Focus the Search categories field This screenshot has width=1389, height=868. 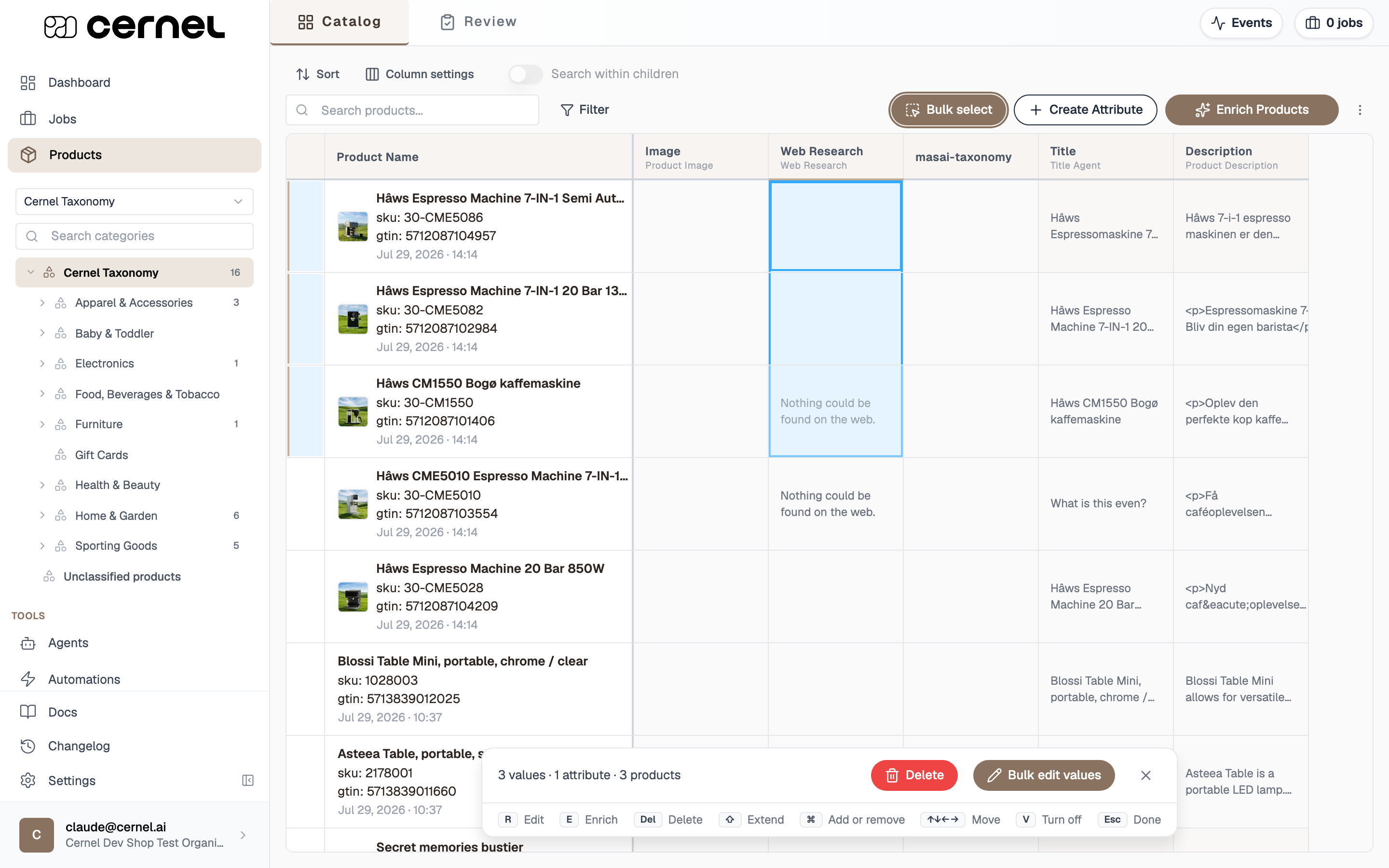134,236
